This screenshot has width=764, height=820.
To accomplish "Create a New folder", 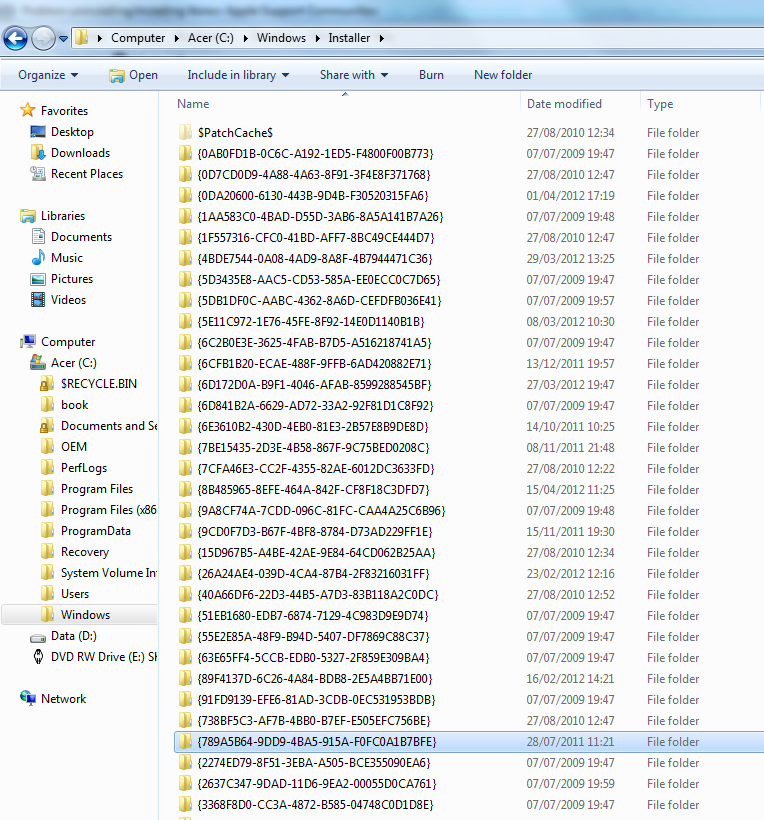I will pos(503,75).
